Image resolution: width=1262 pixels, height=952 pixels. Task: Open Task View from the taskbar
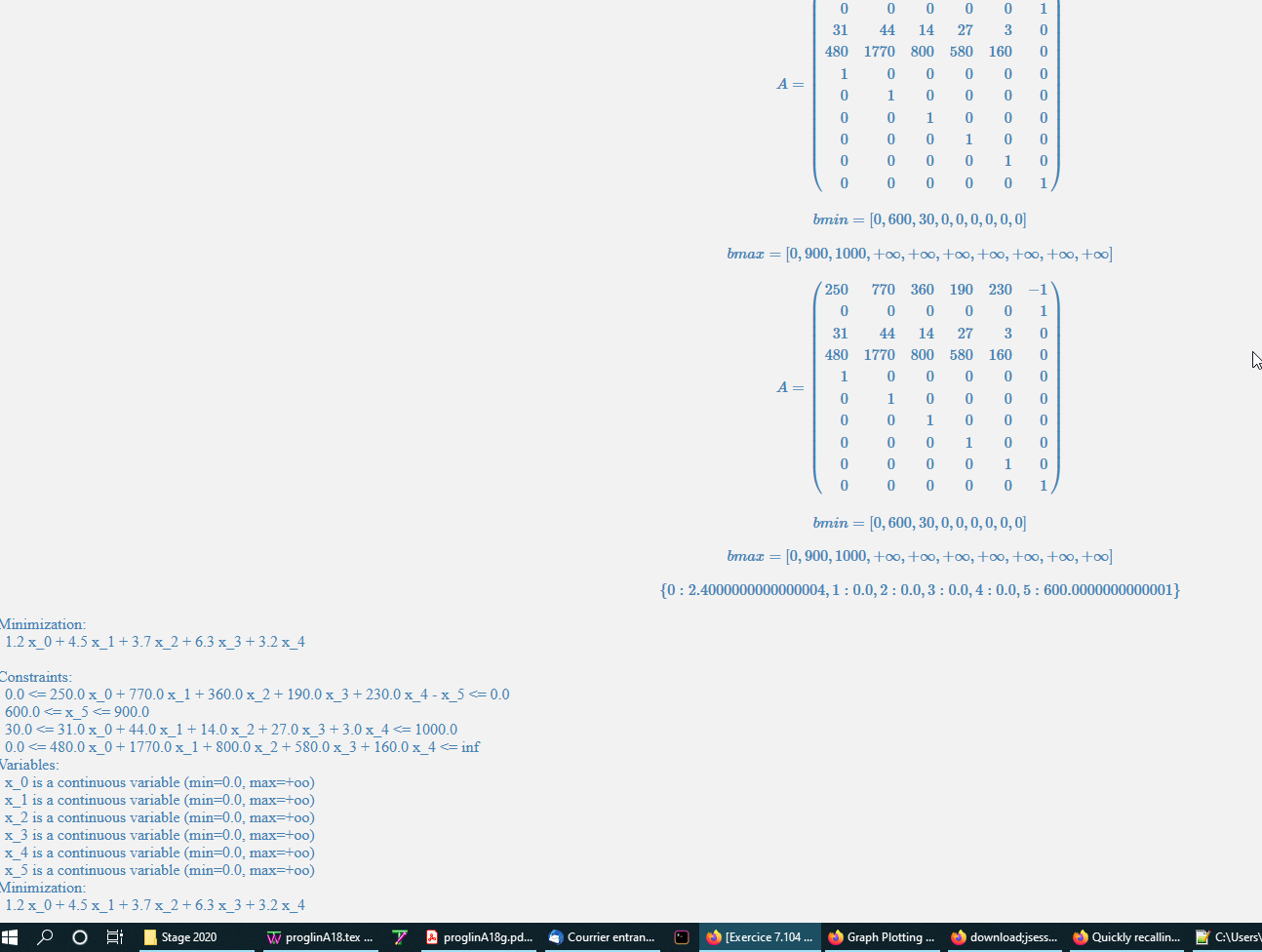(x=115, y=937)
